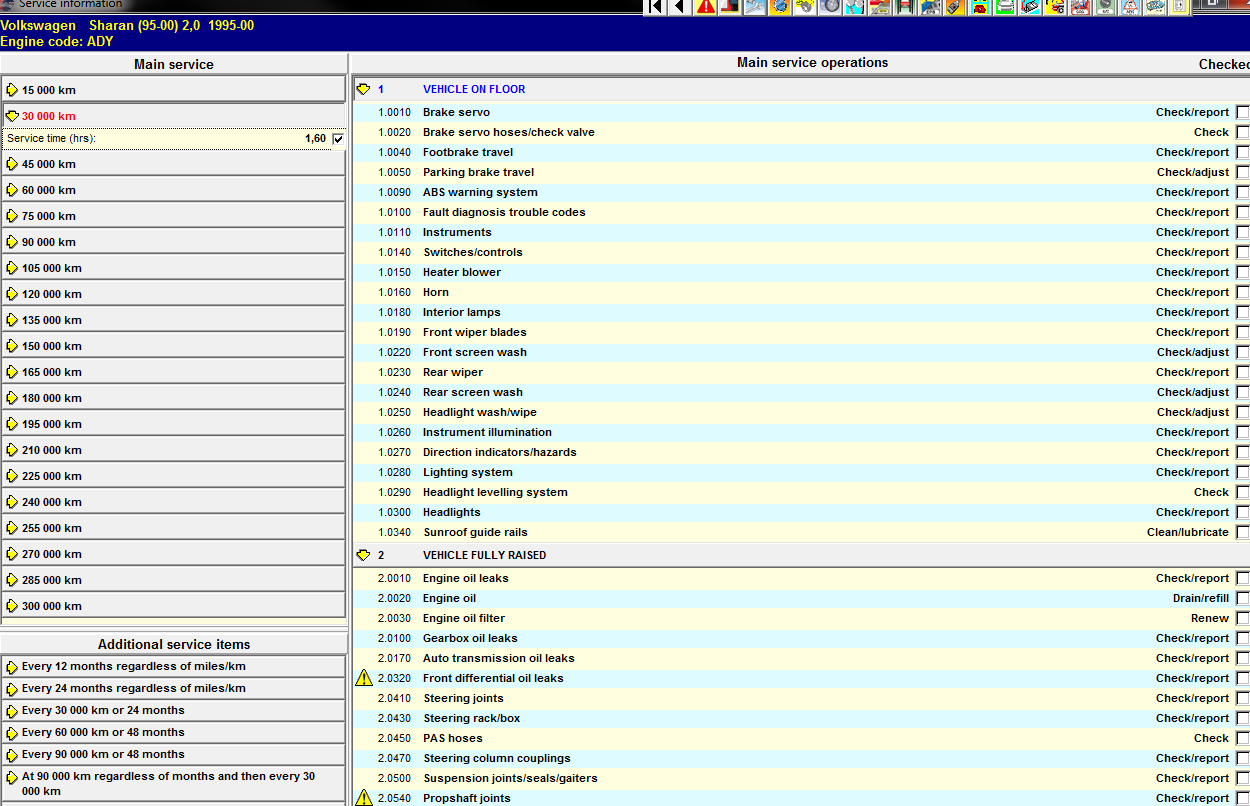Mark Engine oil drain/refill as checked
The width and height of the screenshot is (1250, 806).
point(1242,598)
